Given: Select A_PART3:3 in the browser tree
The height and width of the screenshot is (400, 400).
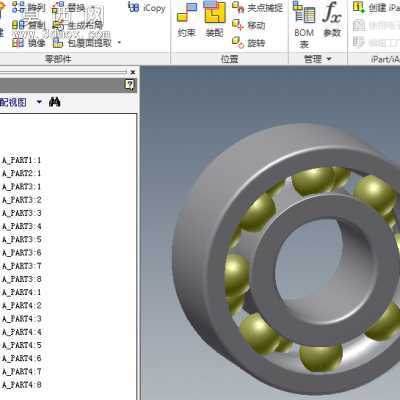Looking at the screenshot, I should pyautogui.click(x=21, y=213).
